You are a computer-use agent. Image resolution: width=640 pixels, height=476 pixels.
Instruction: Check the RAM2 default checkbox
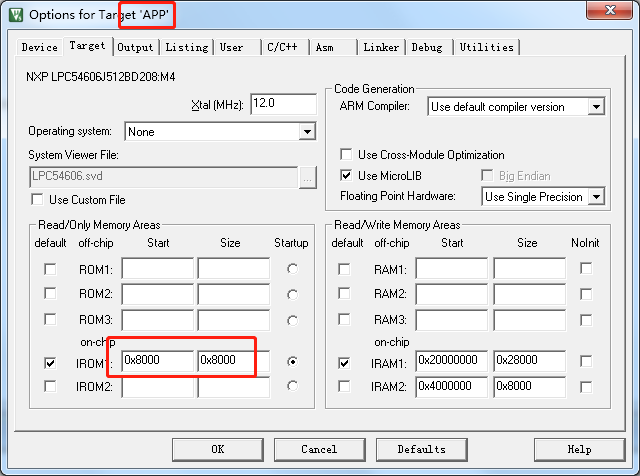344,294
